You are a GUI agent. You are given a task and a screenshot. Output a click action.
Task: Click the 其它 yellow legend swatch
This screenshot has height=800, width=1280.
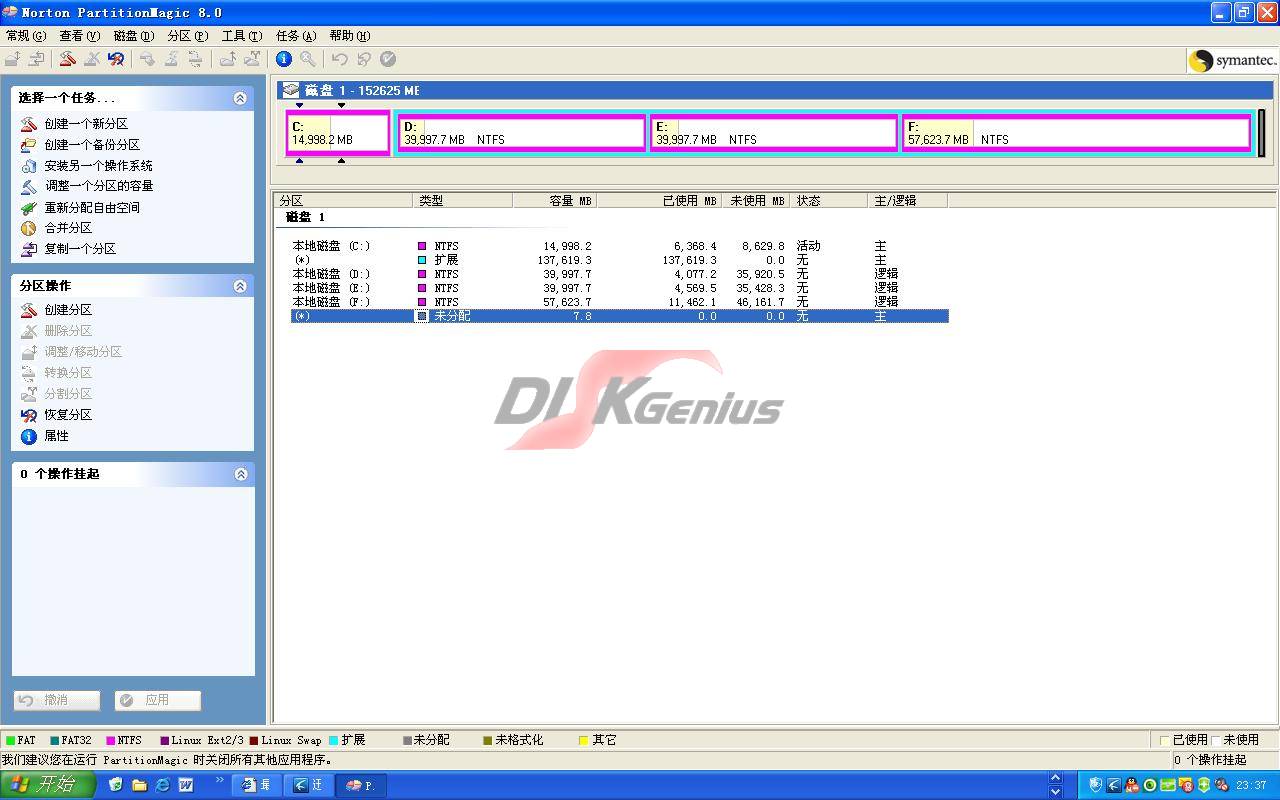[x=583, y=740]
